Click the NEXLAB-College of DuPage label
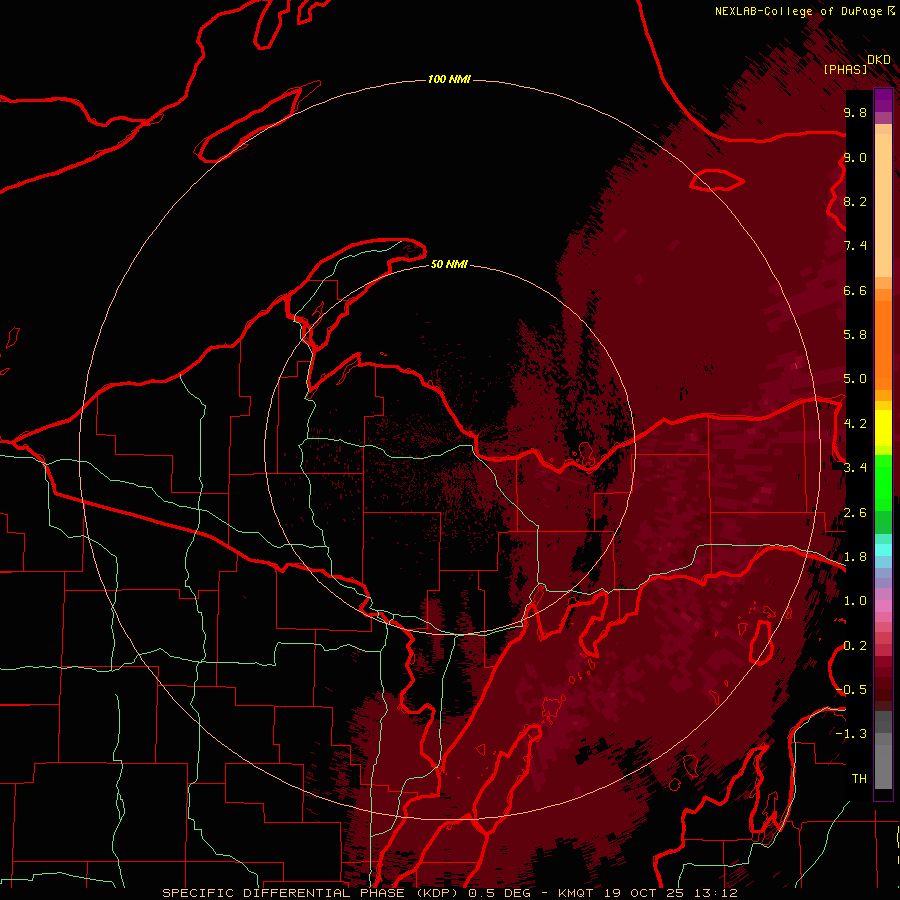 coord(798,11)
